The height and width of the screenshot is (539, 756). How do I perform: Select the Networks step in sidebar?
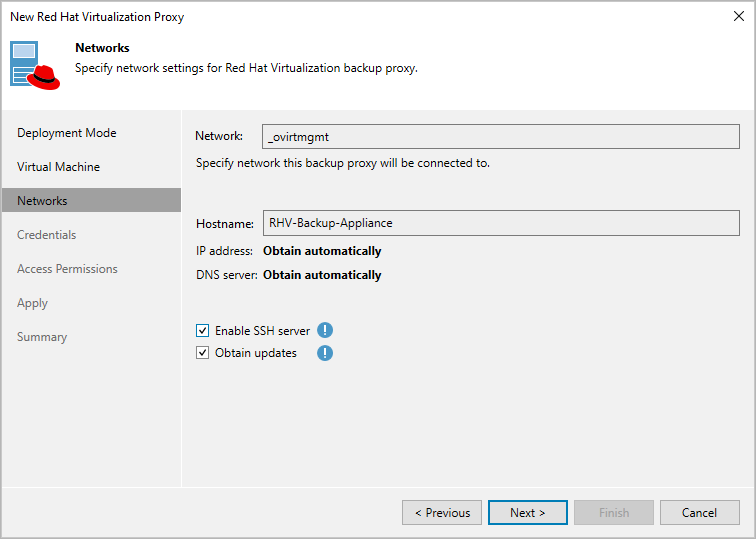[92, 200]
